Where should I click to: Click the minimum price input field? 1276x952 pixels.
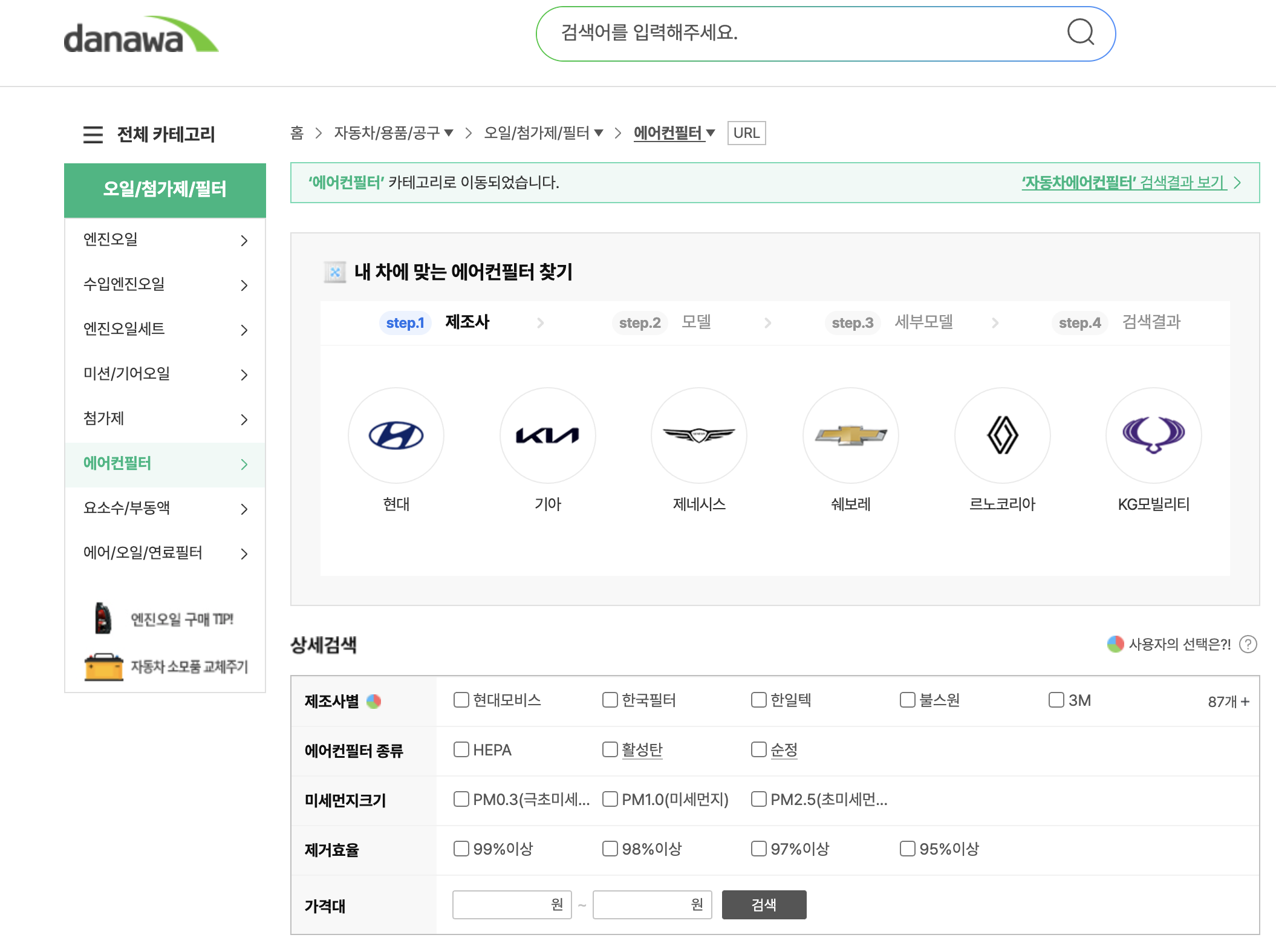(x=503, y=904)
